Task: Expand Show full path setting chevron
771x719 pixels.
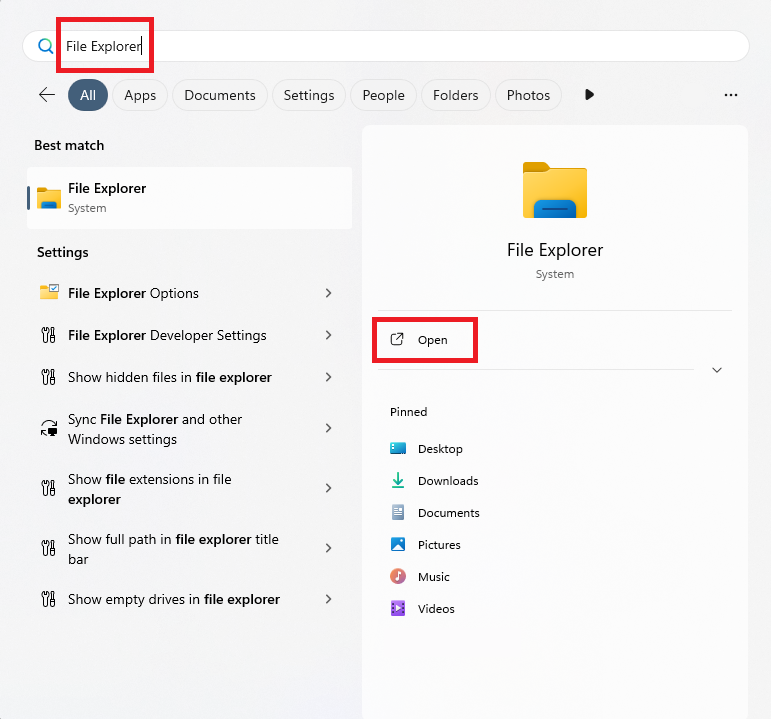Action: pos(328,549)
